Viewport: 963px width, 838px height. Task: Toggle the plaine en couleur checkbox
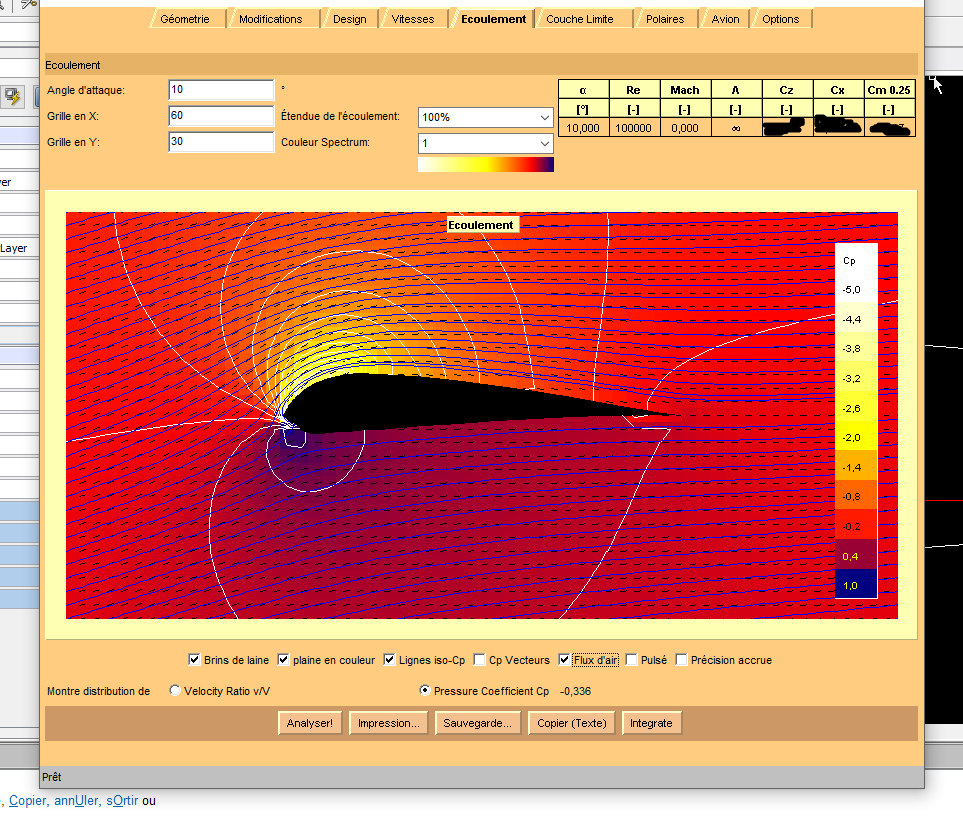283,660
